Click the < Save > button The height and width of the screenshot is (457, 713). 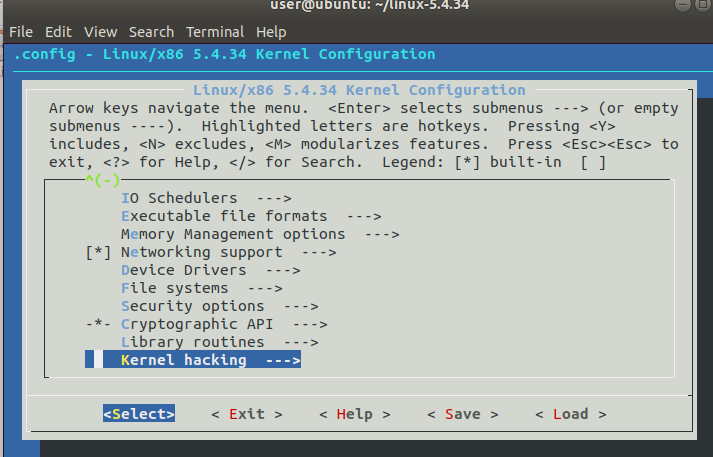point(463,414)
